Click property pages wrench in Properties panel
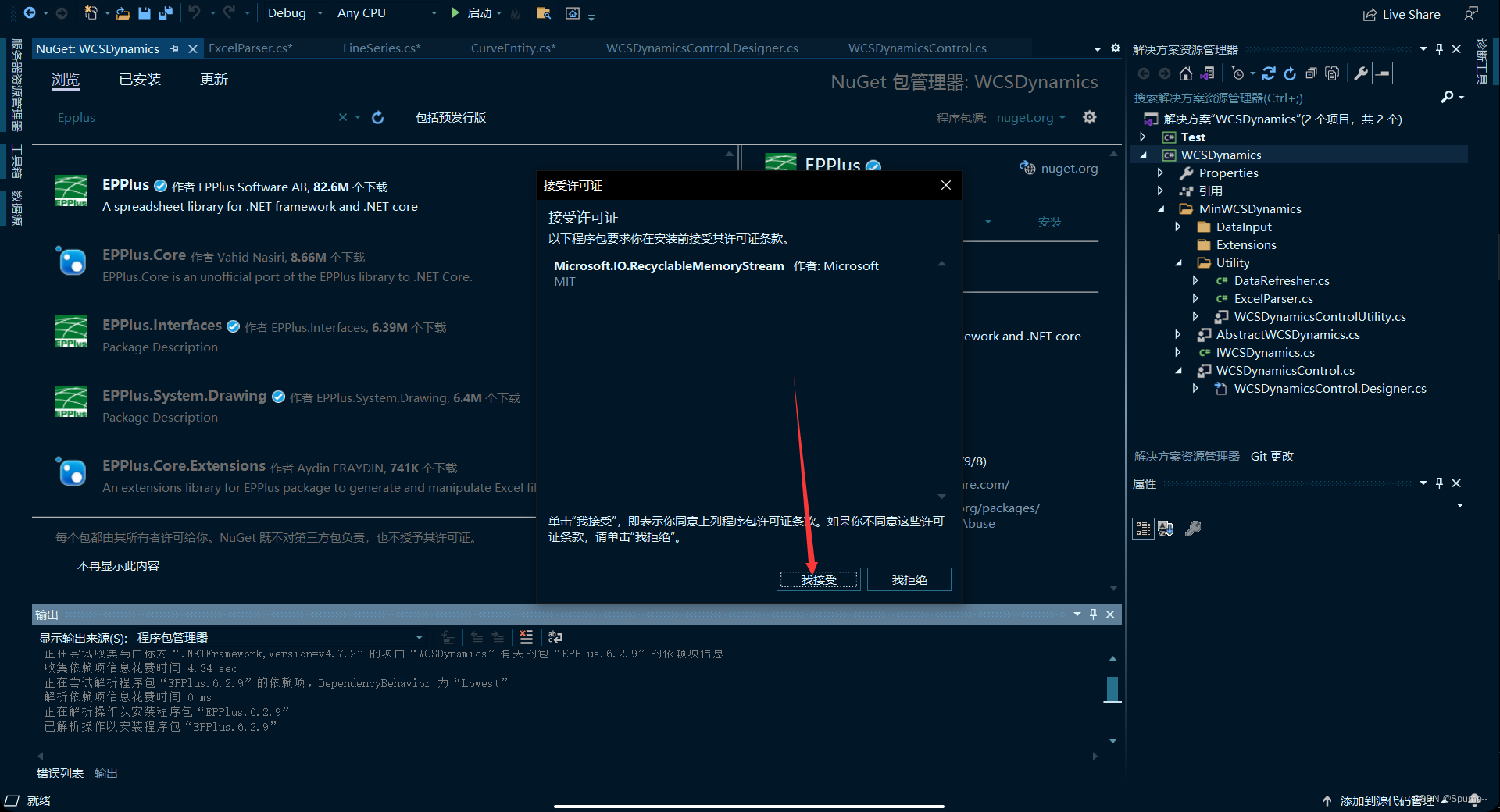Screen dimensions: 1500x812 tap(1193, 529)
